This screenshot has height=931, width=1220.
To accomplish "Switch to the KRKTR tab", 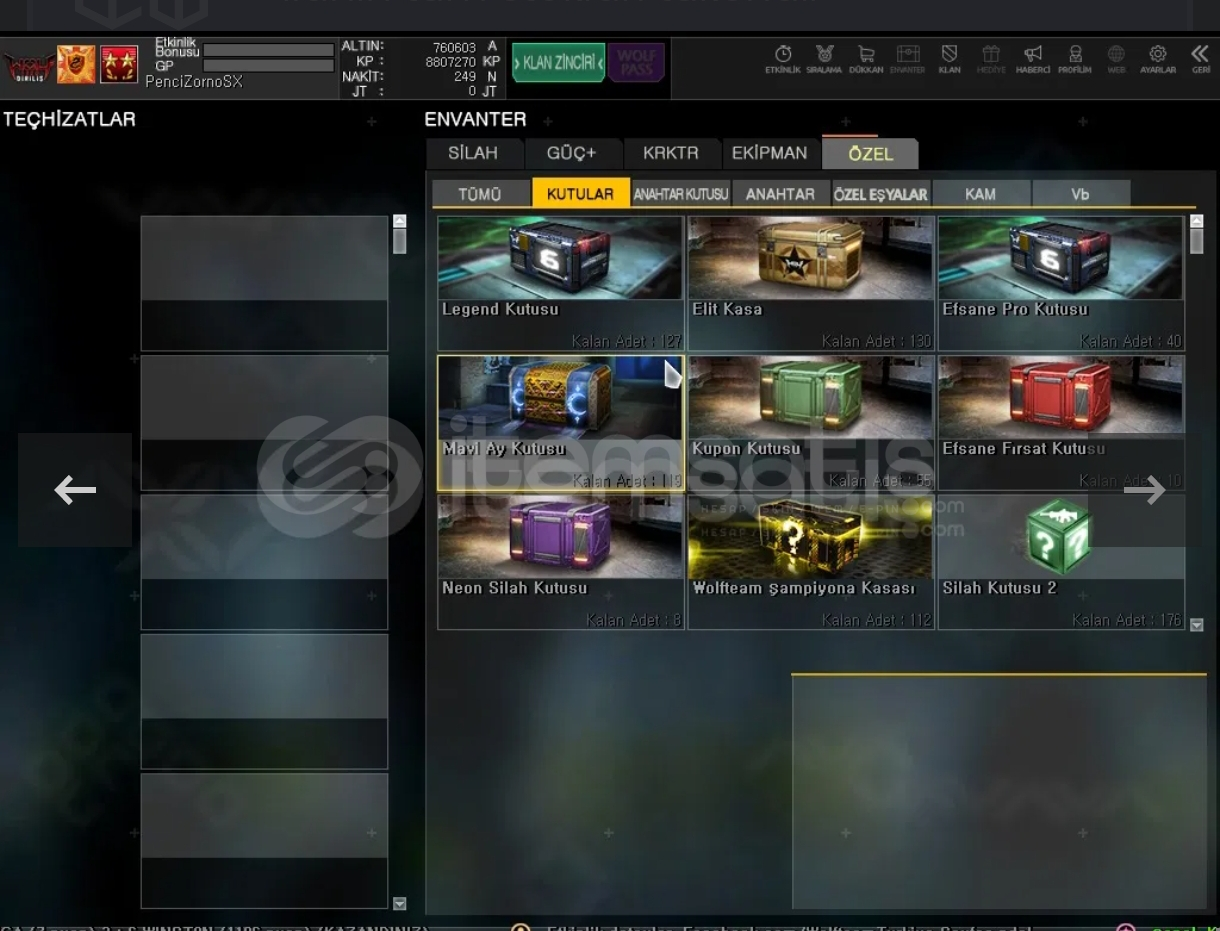I will pyautogui.click(x=671, y=153).
